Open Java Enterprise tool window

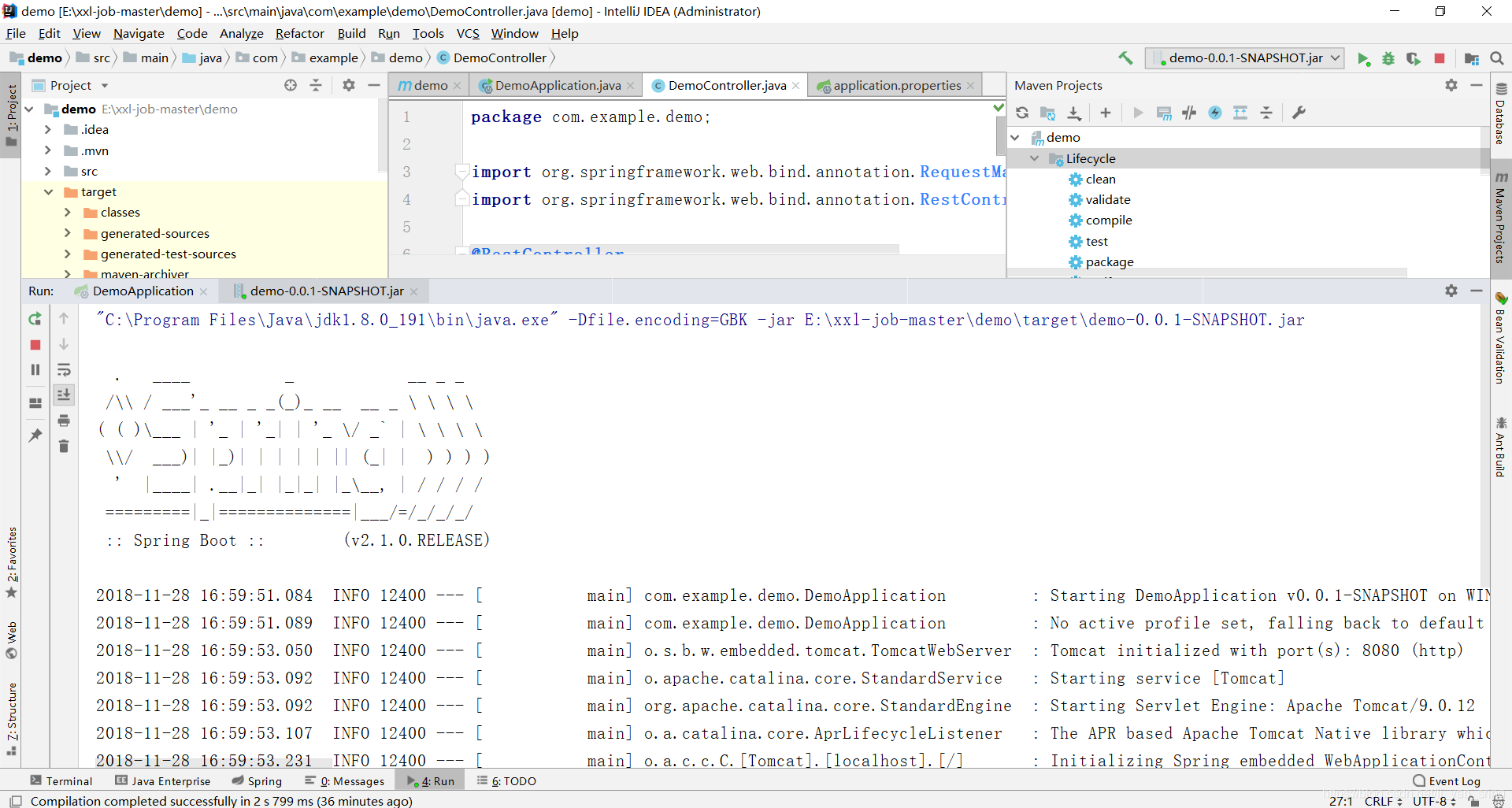click(163, 781)
